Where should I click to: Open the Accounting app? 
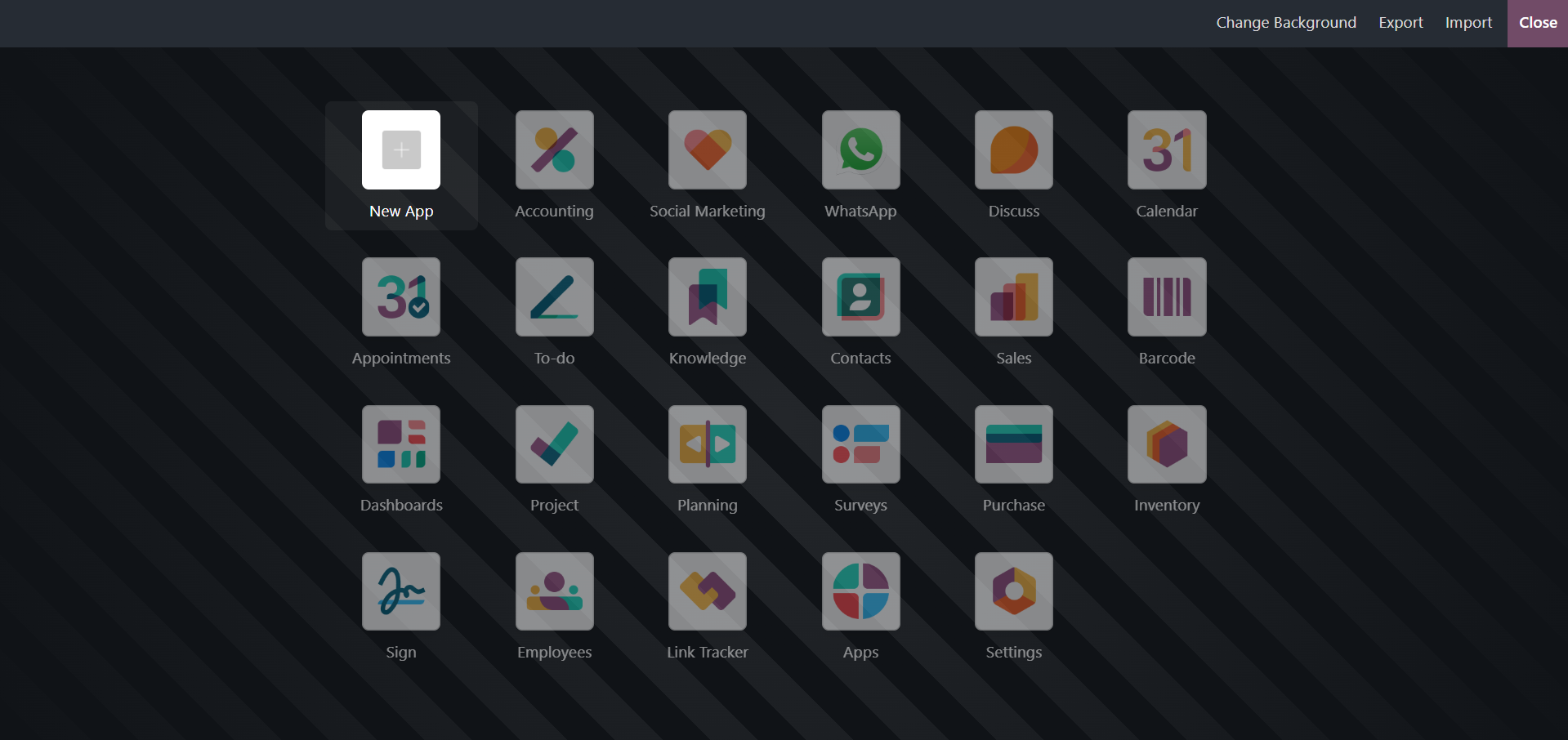[x=554, y=150]
